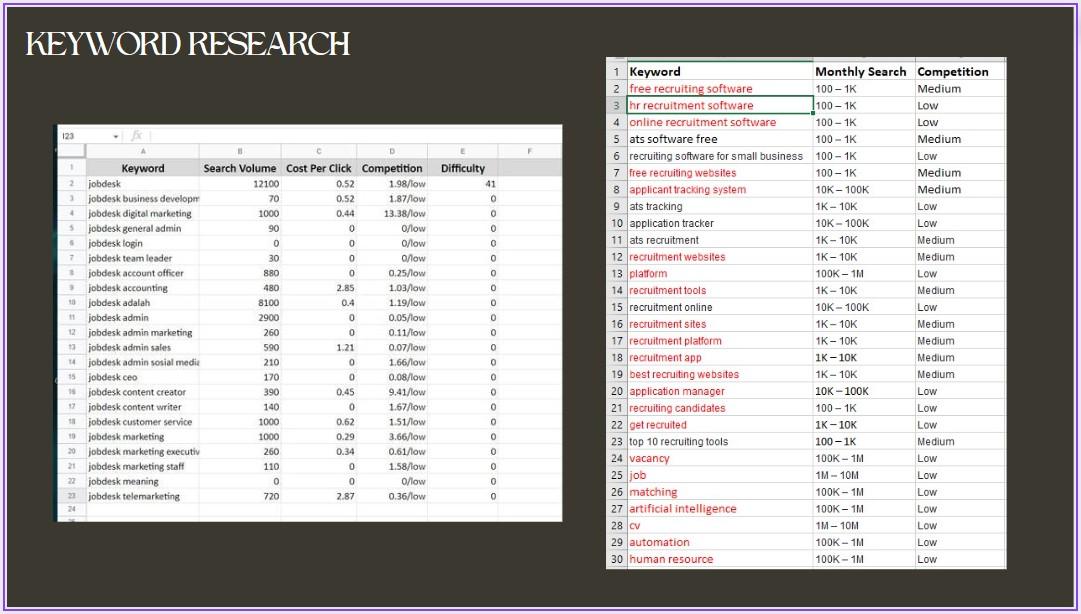
Task: Select the 'jobdesk digital marketing' cell
Action: click(140, 214)
